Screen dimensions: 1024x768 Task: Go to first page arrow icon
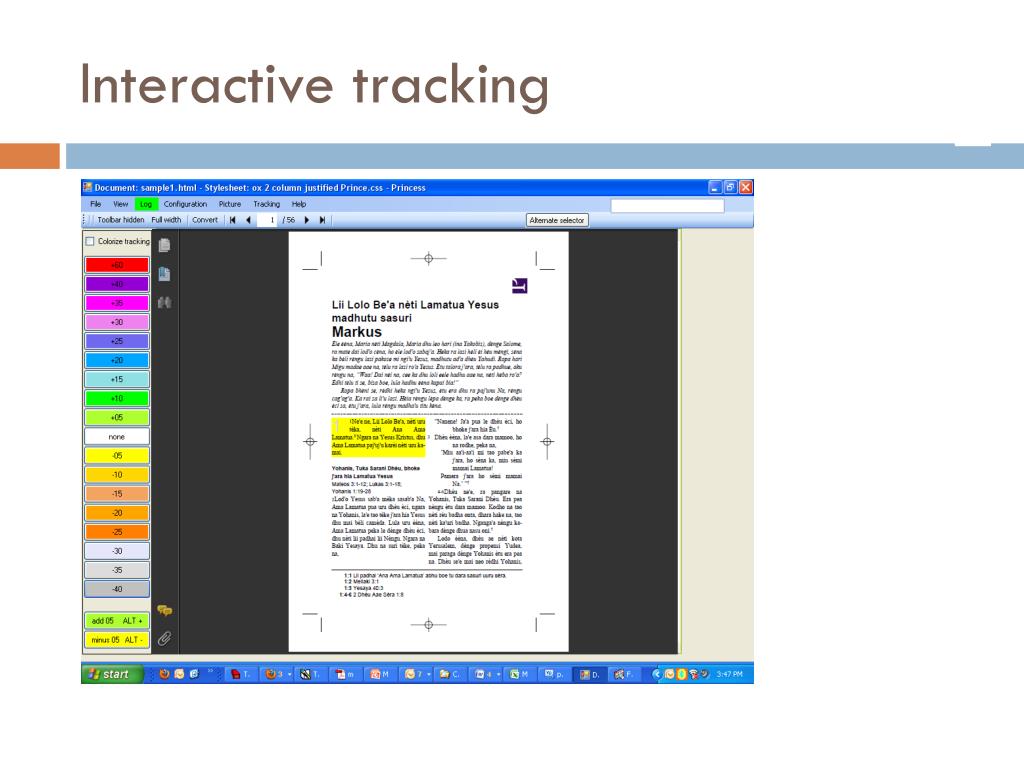[x=232, y=220]
